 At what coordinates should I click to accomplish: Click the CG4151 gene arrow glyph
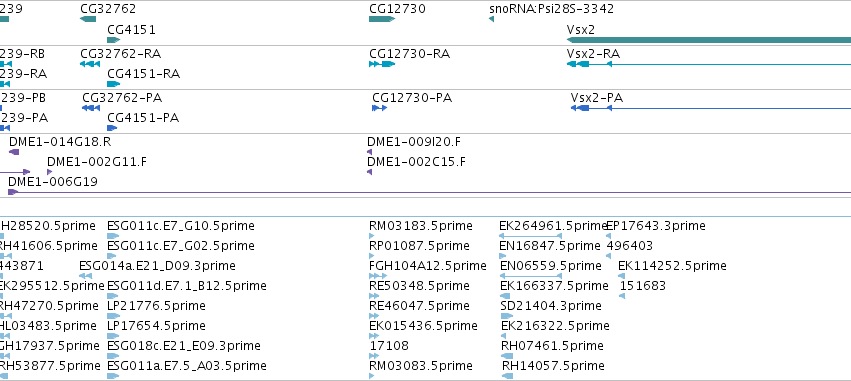[113, 40]
